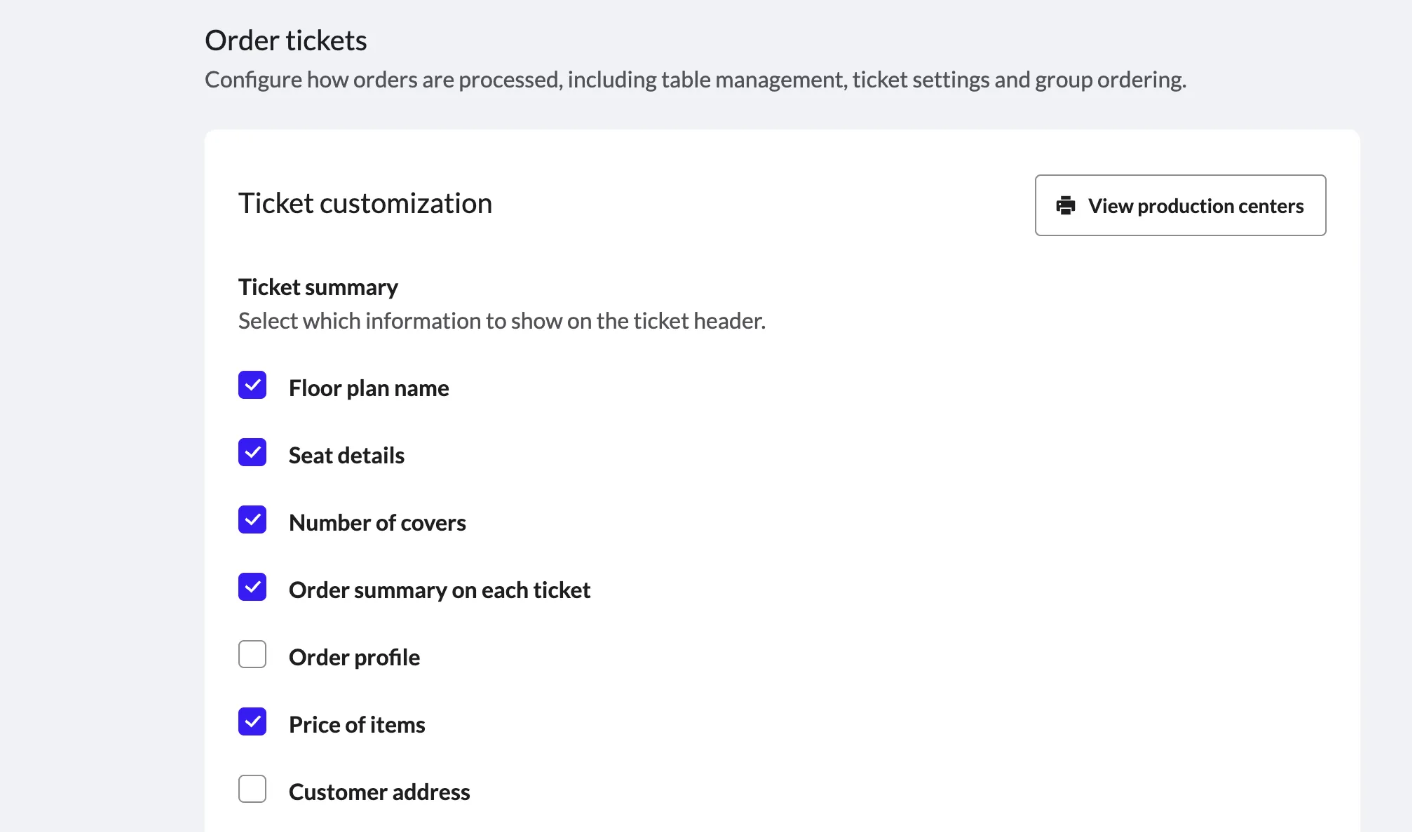Click the Customer address label text

pos(379,792)
